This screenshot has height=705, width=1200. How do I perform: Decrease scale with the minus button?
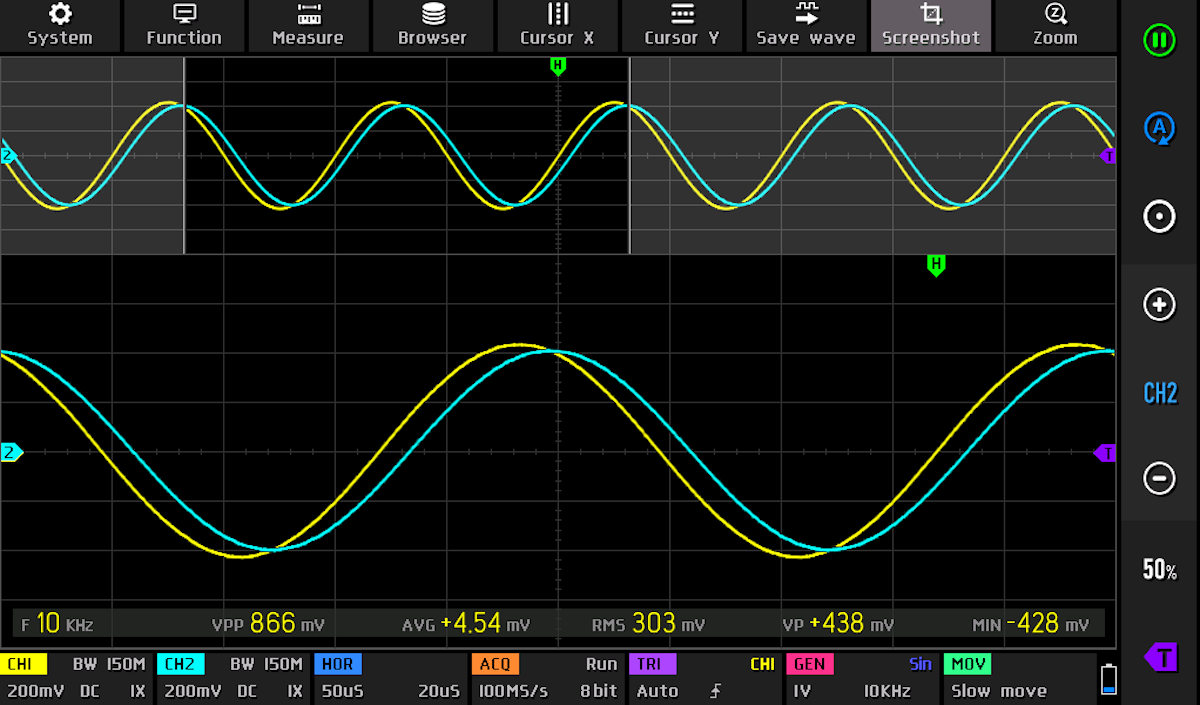1159,479
